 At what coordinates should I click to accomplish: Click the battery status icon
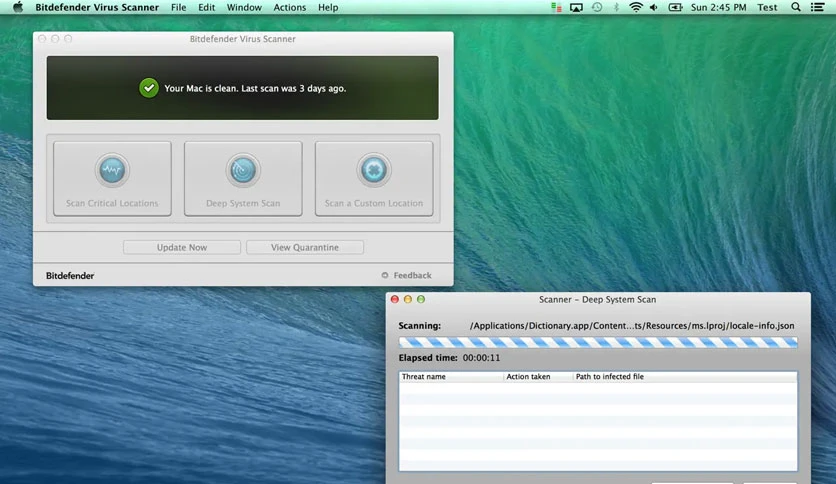pos(676,7)
